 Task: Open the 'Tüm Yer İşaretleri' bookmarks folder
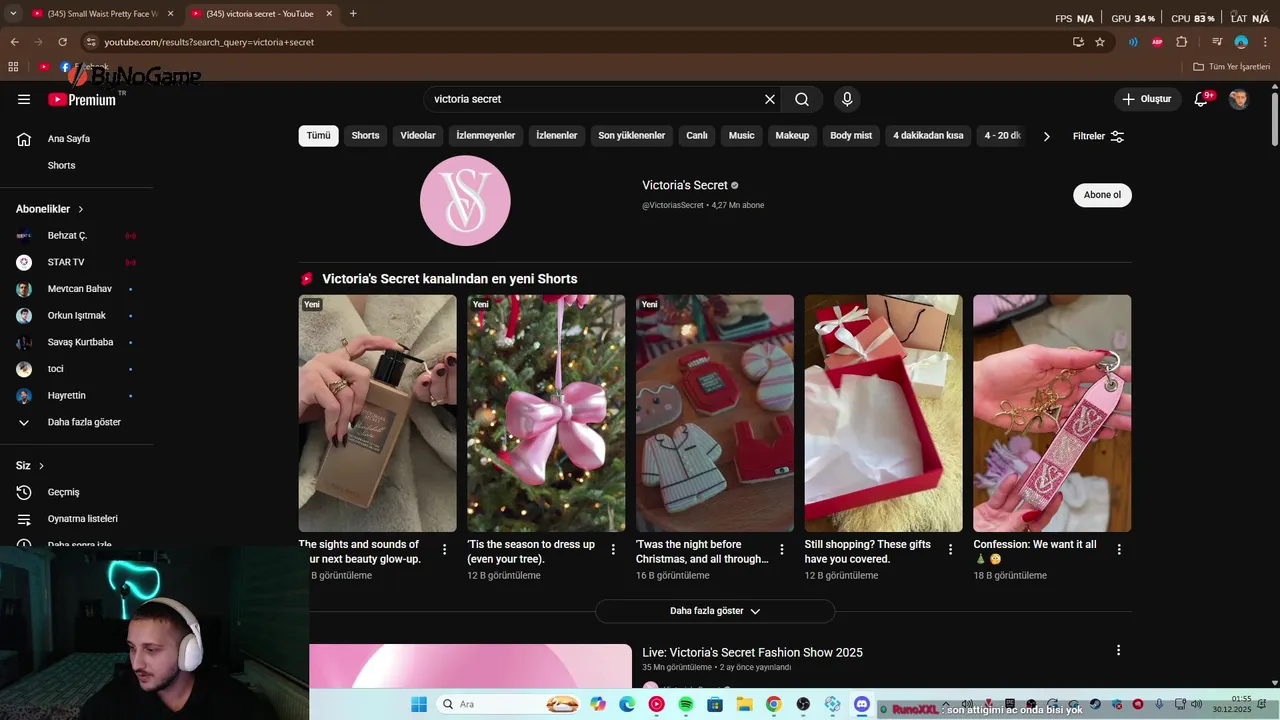tap(1231, 67)
